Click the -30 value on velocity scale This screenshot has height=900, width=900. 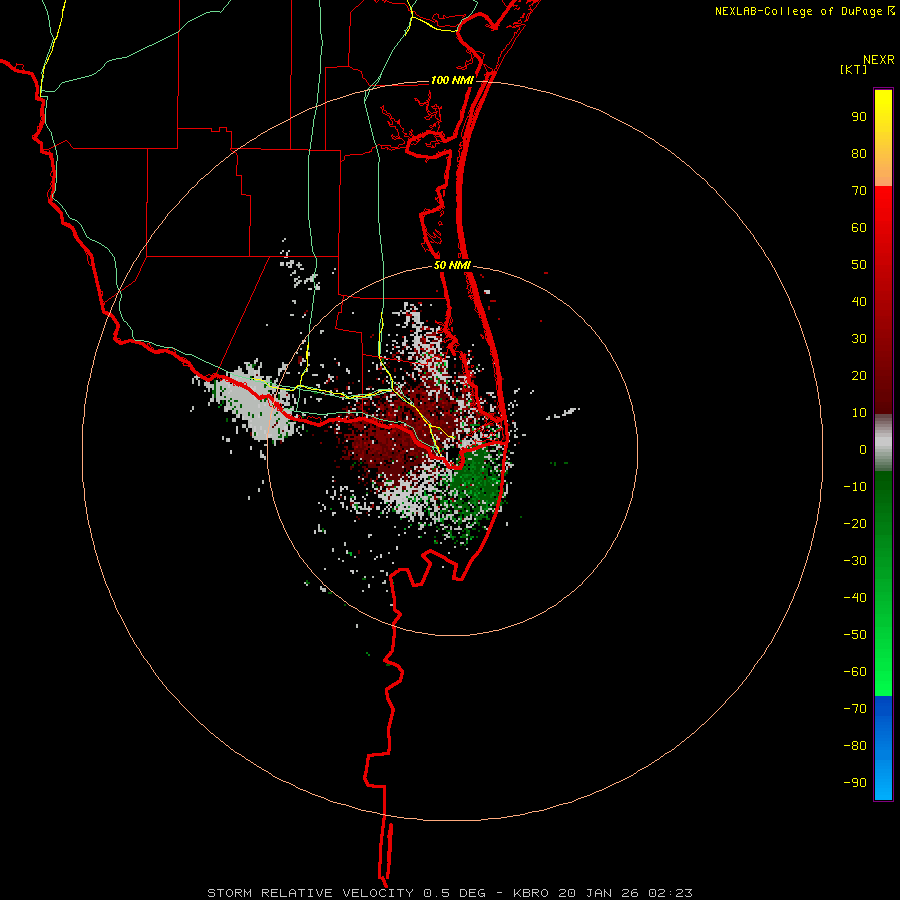[855, 561]
